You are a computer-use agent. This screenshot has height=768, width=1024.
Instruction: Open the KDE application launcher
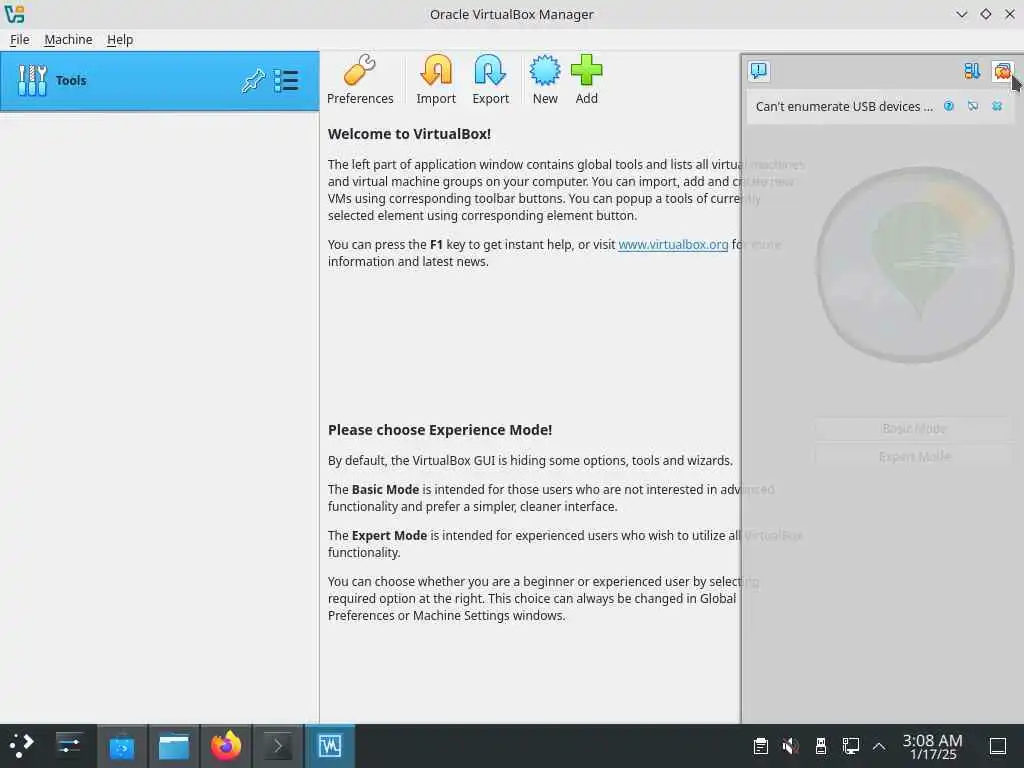pos(22,745)
